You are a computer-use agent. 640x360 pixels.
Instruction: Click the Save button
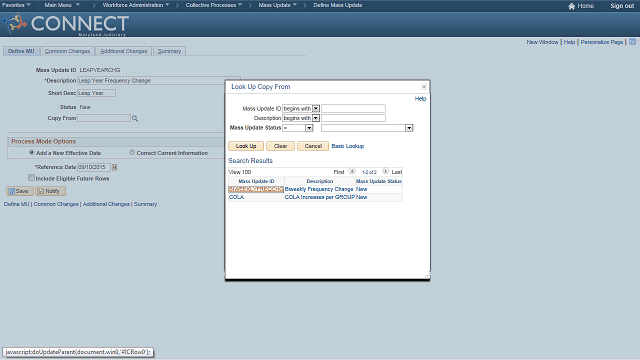(x=20, y=191)
